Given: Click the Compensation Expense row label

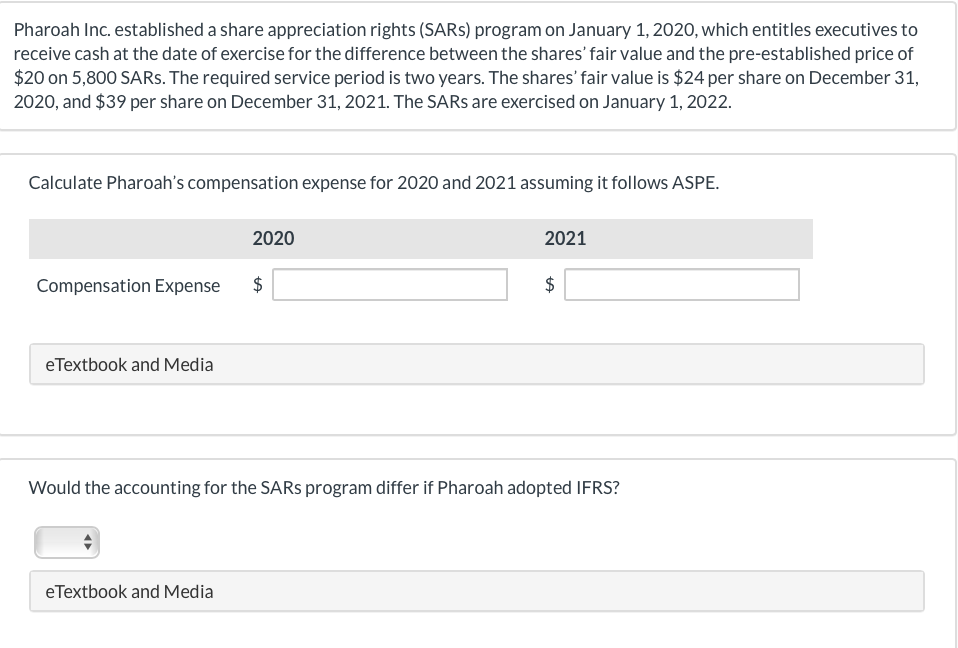Looking at the screenshot, I should click(x=128, y=285).
